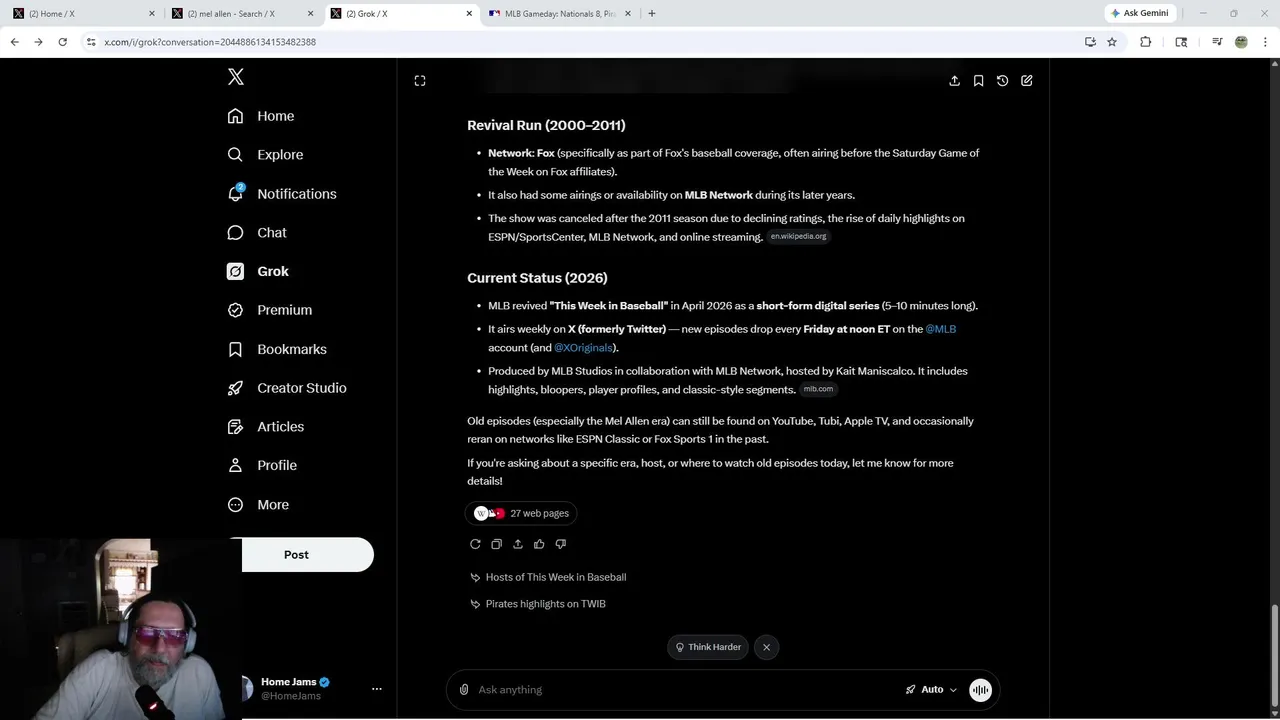Start a new Grok chat
The image size is (1280, 720).
coord(1027,81)
